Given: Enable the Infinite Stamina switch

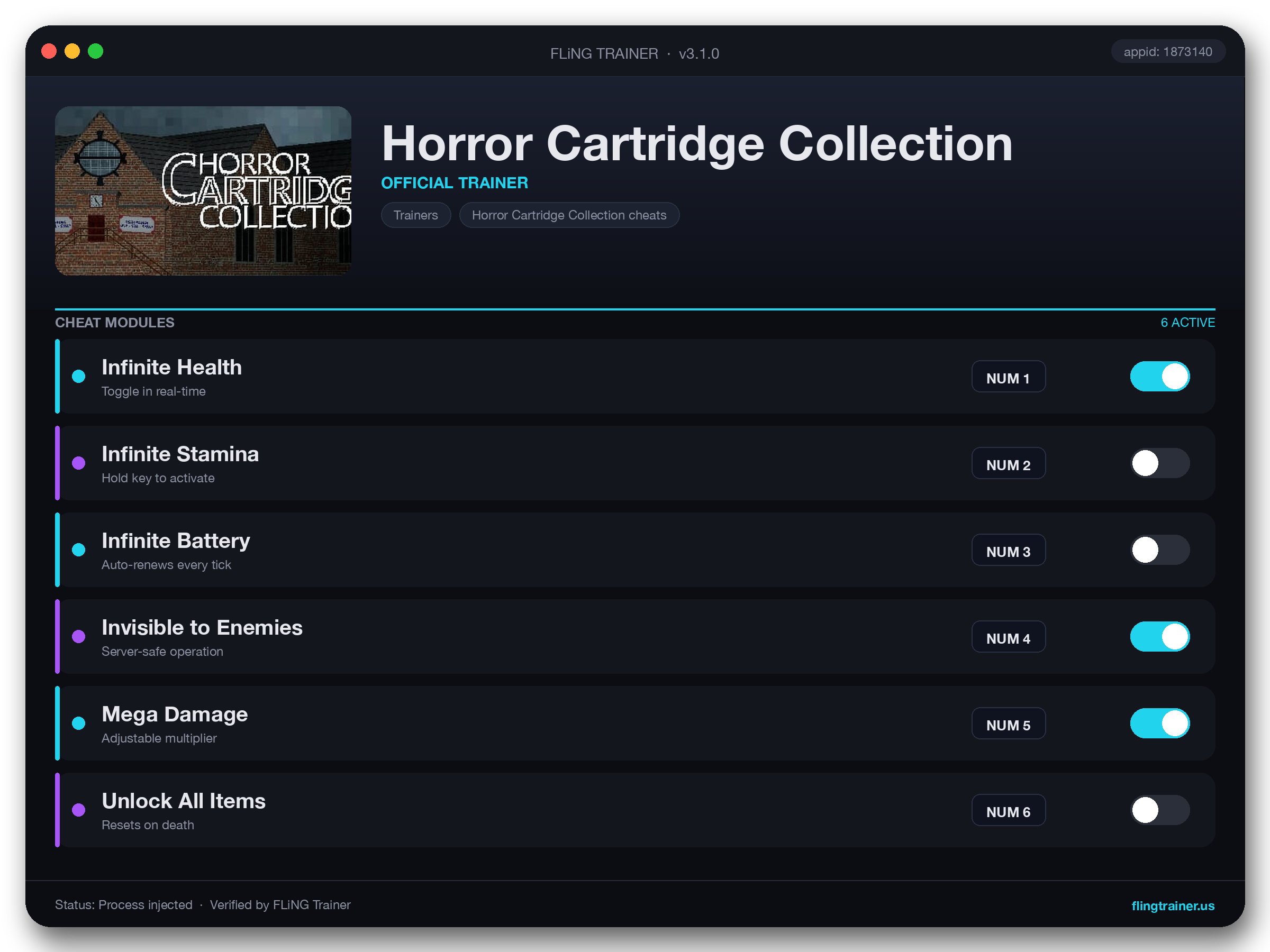Looking at the screenshot, I should click(x=1160, y=463).
